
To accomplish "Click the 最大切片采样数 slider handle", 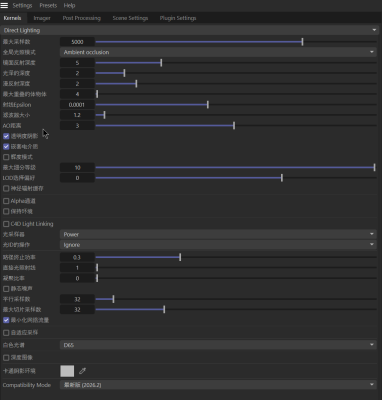I will click(x=164, y=309).
